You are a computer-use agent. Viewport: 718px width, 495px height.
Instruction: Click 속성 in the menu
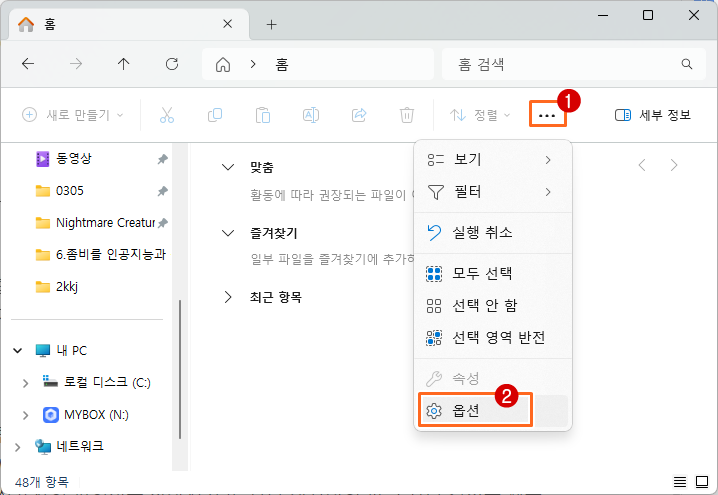tap(493, 379)
